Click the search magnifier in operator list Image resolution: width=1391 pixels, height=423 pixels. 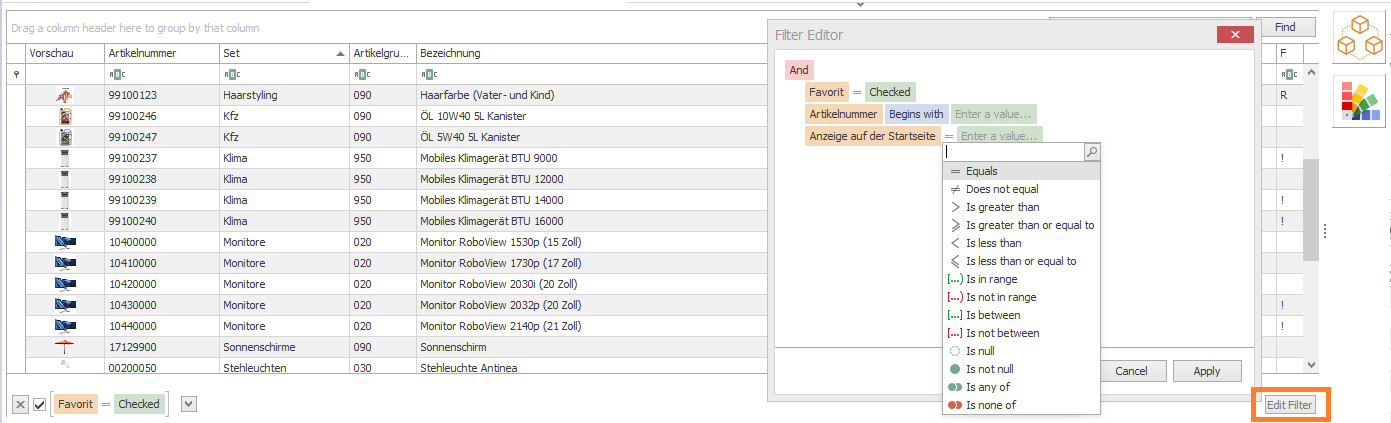coord(1091,152)
